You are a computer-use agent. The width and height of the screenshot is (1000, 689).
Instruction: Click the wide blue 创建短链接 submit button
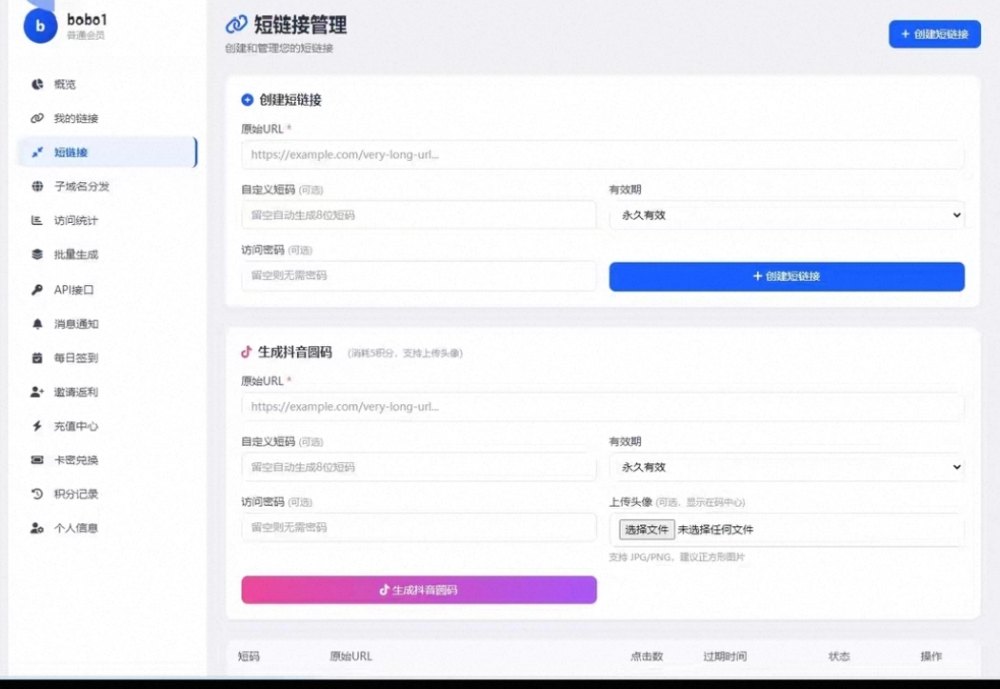pyautogui.click(x=786, y=276)
